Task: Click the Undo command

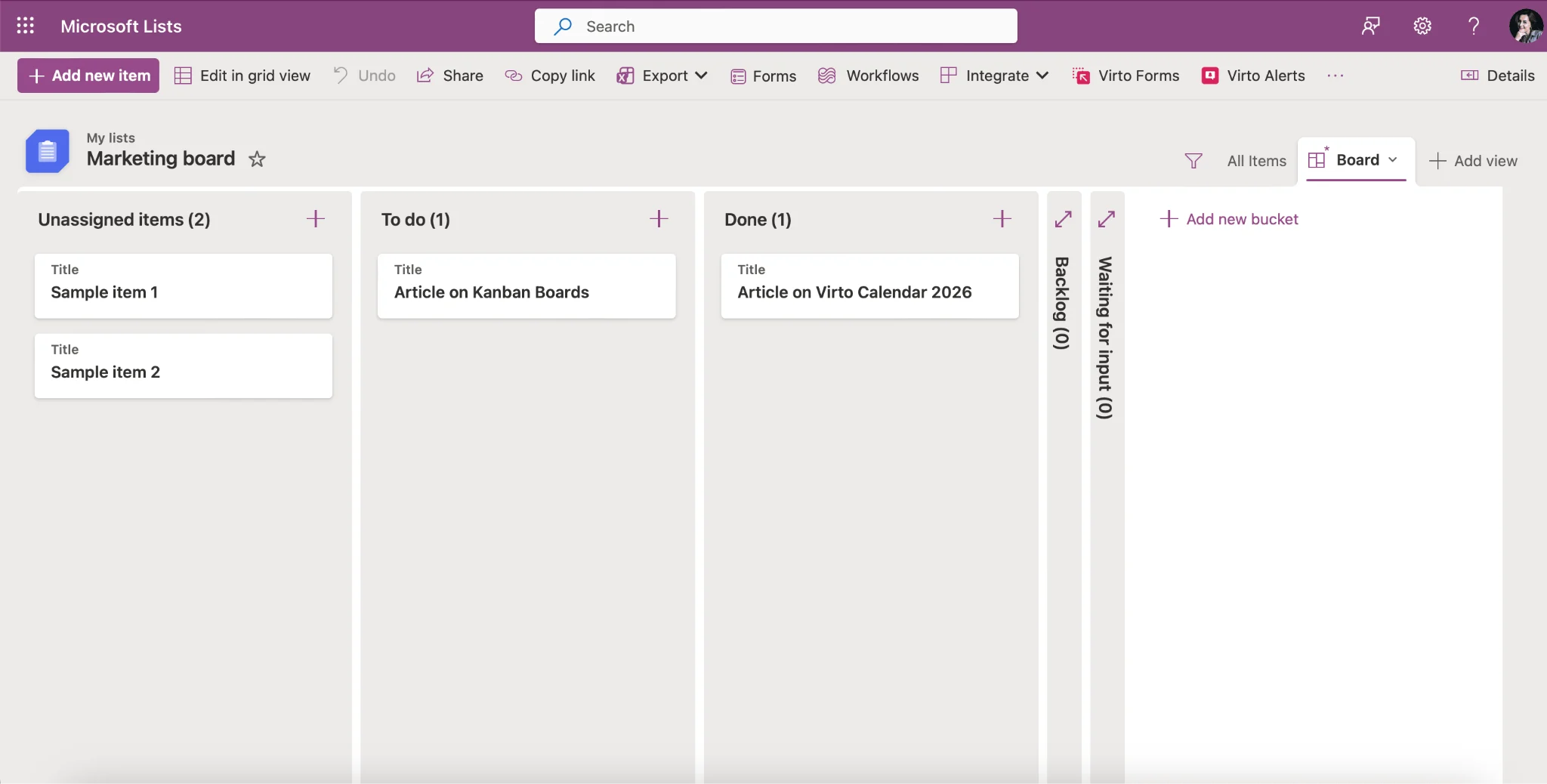Action: 365,76
